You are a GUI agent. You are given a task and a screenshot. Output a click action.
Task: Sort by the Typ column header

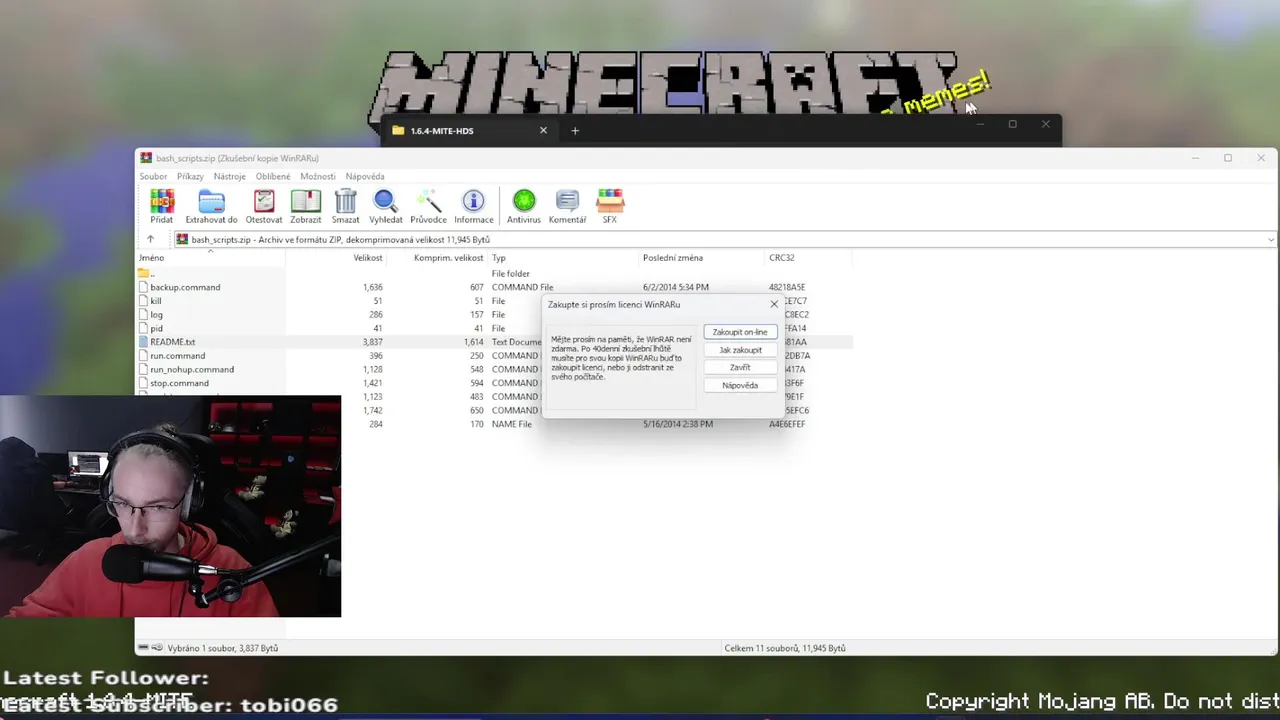564,257
